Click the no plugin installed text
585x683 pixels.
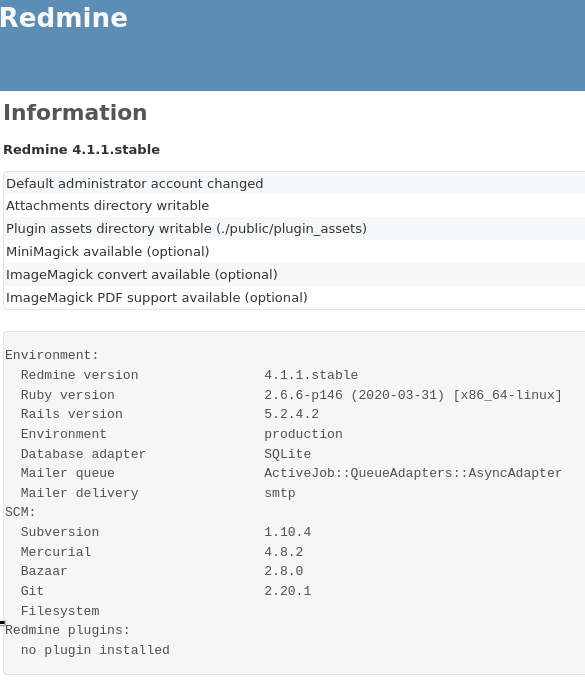tap(95, 650)
